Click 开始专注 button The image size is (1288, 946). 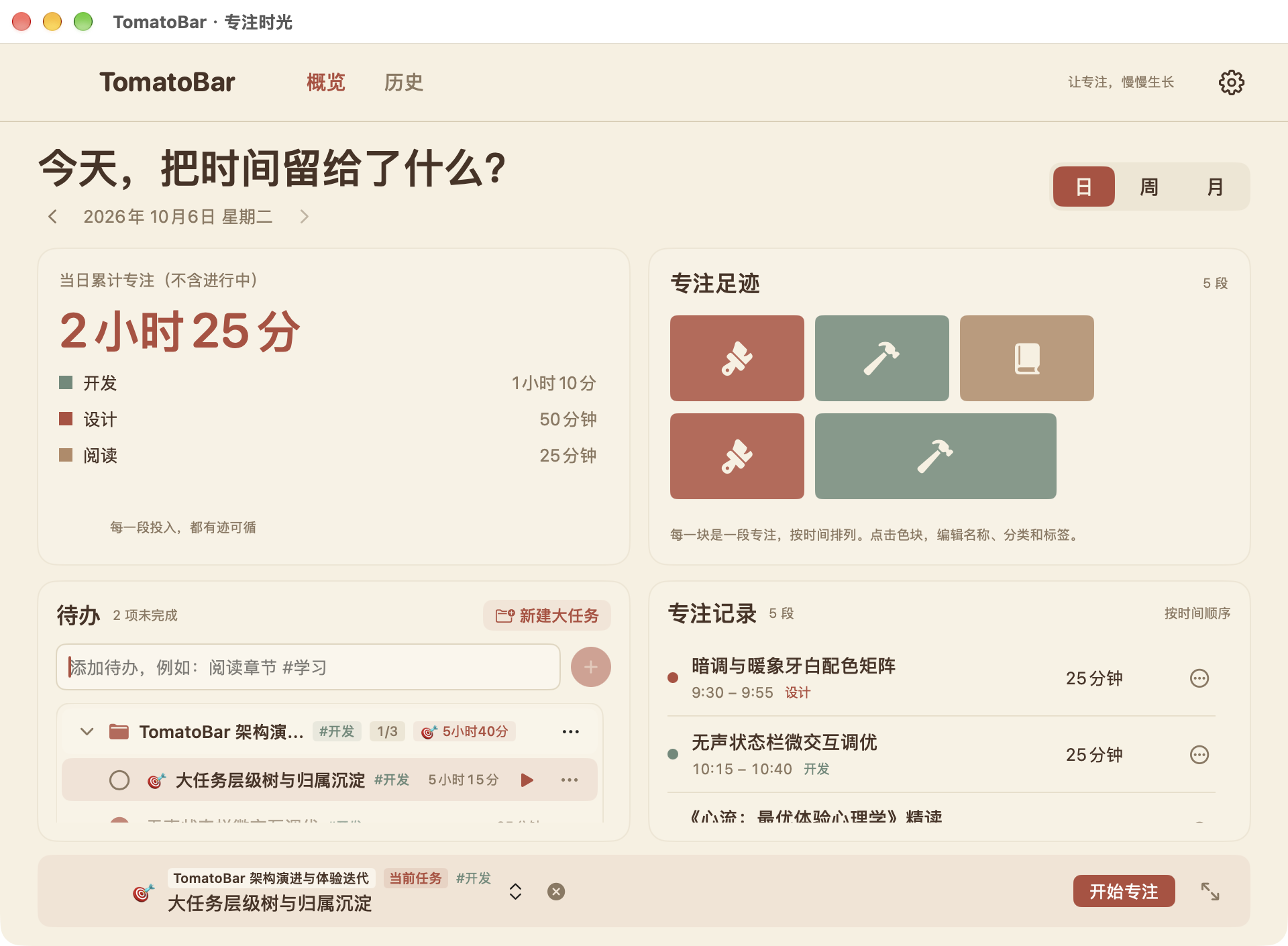[1124, 891]
